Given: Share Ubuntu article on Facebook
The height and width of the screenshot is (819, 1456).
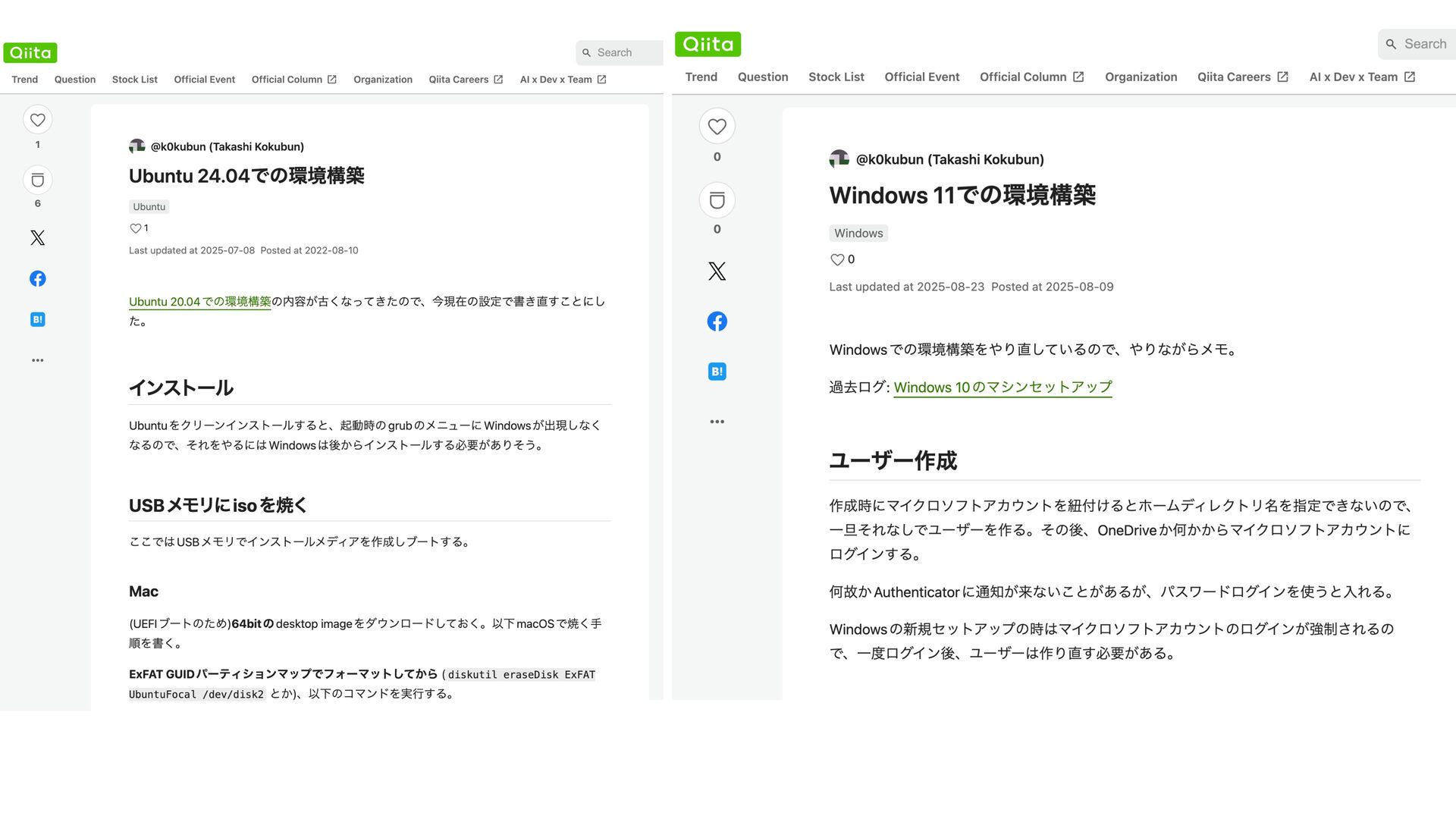Looking at the screenshot, I should coord(37,278).
